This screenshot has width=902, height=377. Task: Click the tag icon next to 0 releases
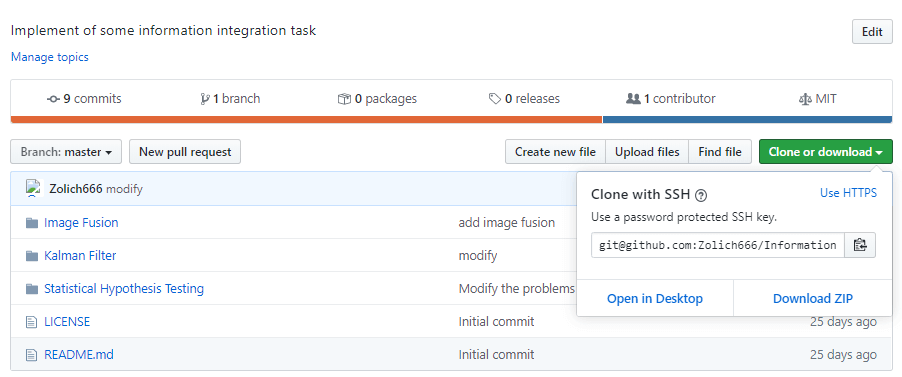(494, 99)
